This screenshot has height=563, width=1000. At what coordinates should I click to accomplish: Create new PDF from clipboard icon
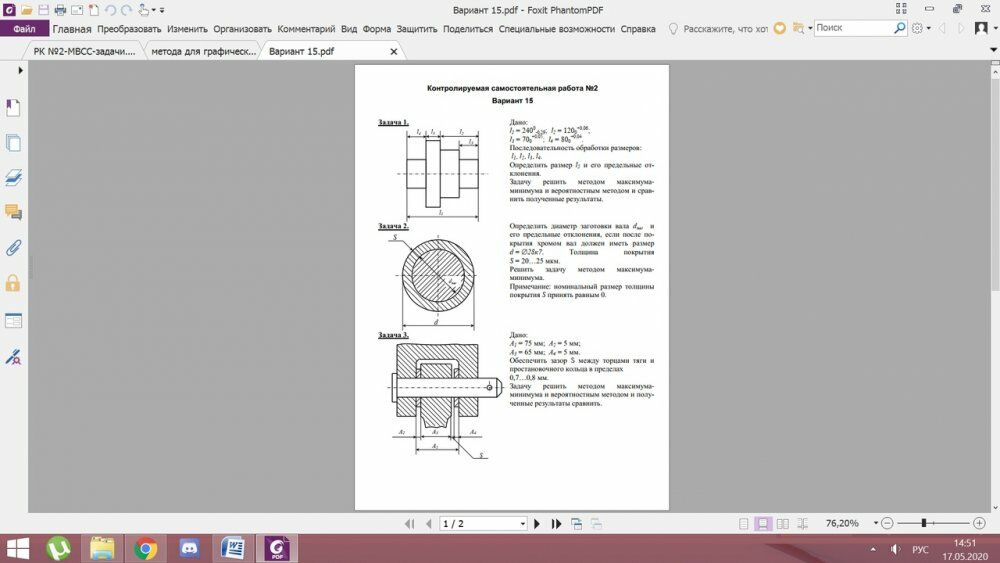pyautogui.click(x=94, y=10)
